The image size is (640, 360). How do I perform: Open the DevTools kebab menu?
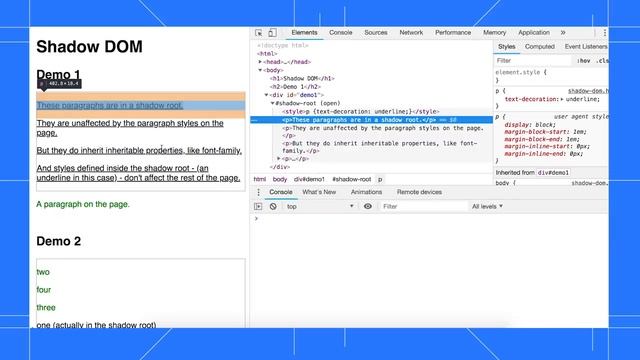coord(604,33)
